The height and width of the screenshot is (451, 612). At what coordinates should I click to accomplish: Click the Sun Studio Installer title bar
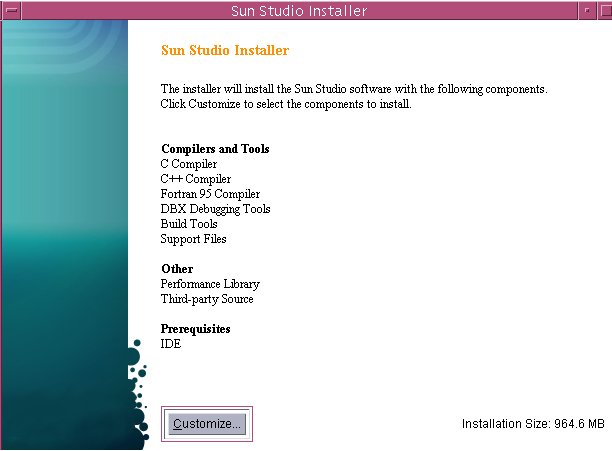pyautogui.click(x=298, y=11)
